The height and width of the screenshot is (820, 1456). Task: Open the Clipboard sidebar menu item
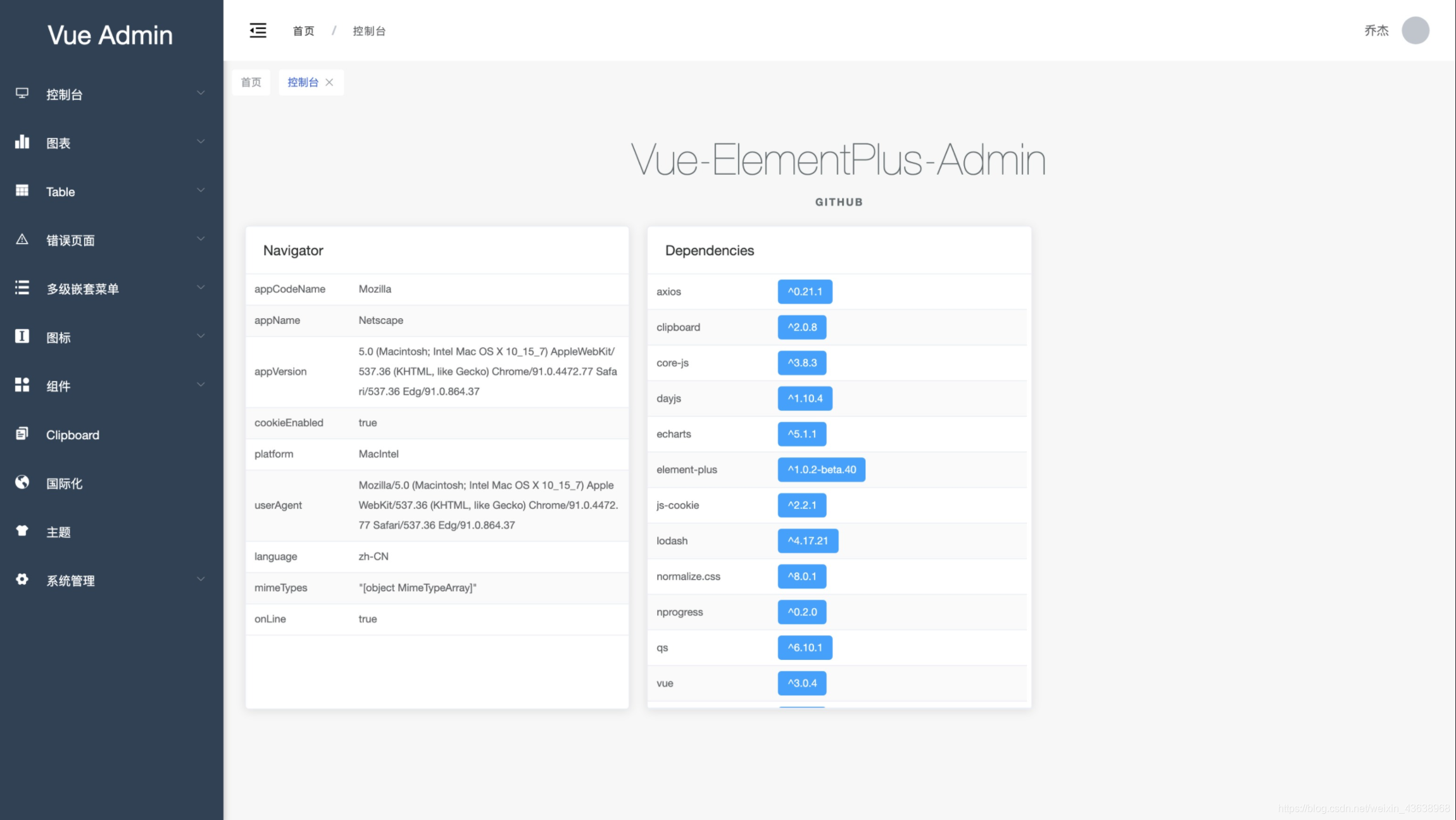pyautogui.click(x=111, y=435)
